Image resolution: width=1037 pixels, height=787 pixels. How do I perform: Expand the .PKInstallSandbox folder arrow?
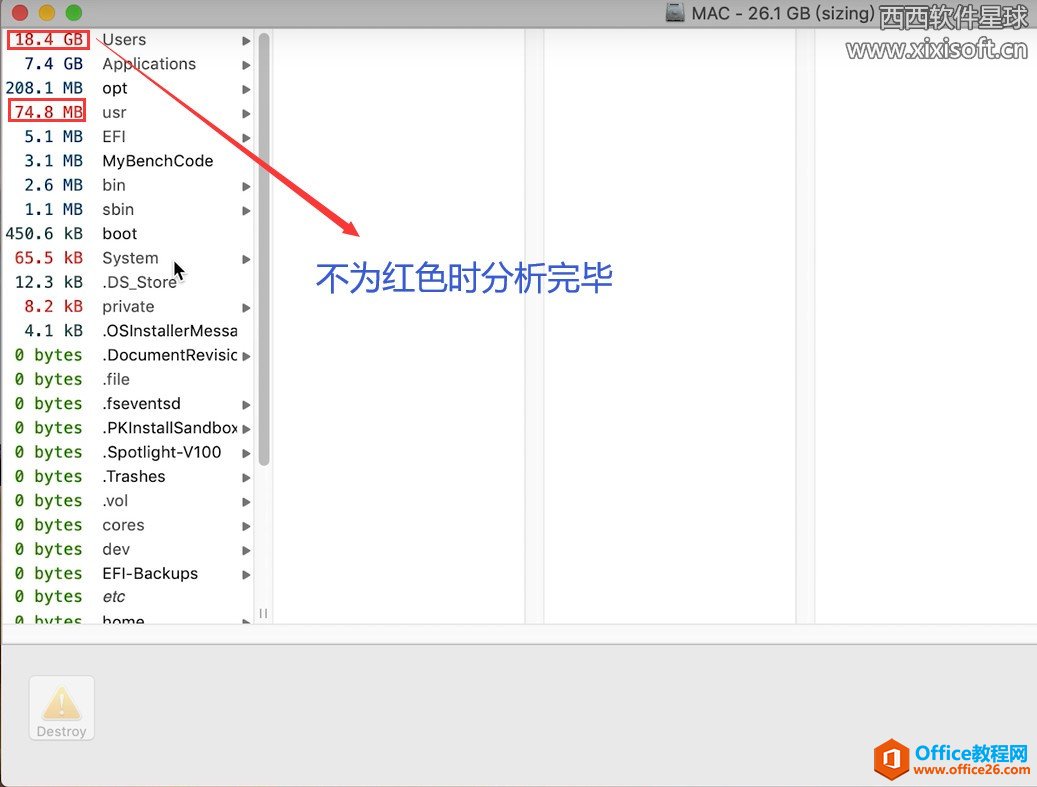pos(246,429)
